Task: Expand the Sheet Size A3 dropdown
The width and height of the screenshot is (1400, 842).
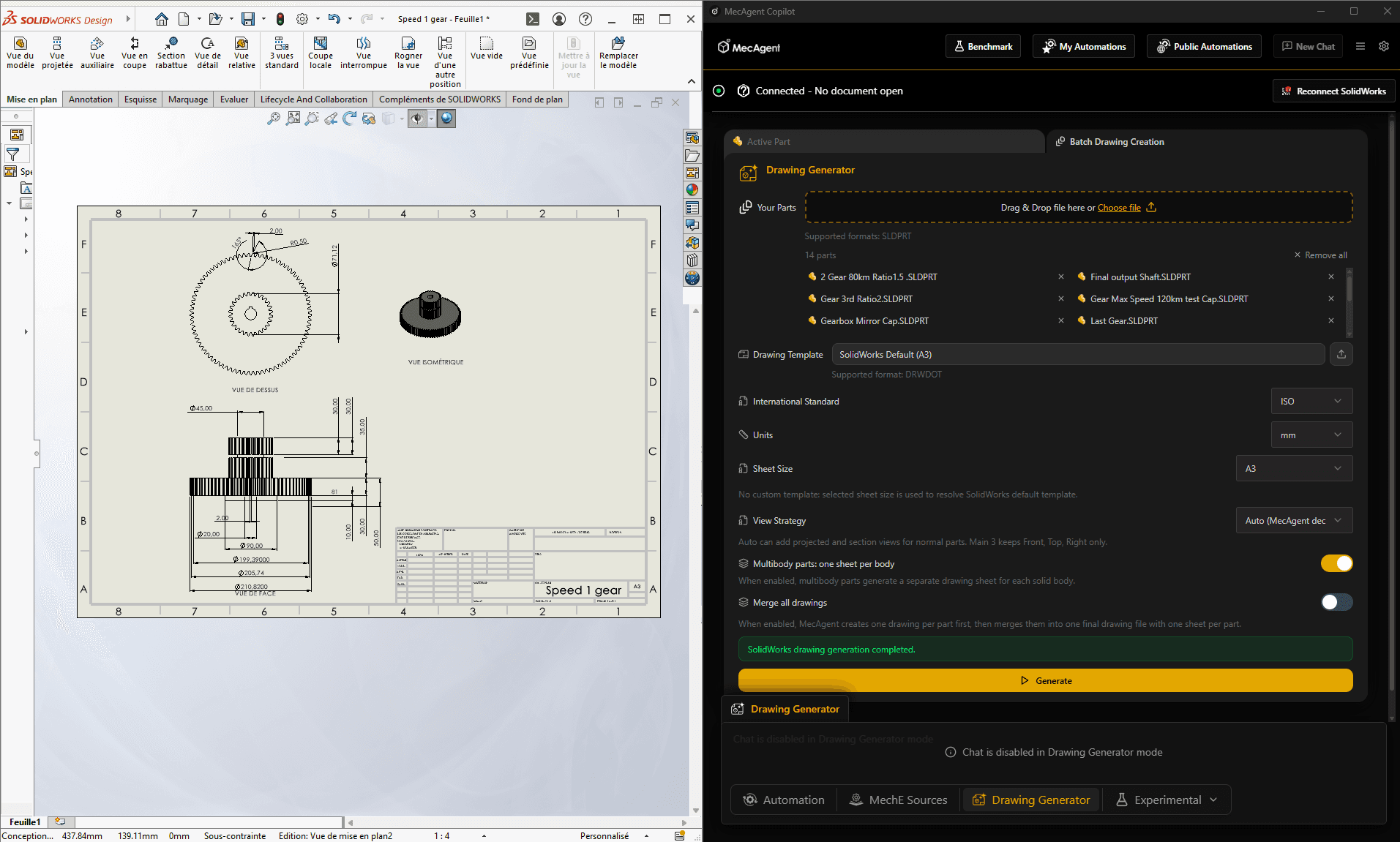Action: point(1293,468)
